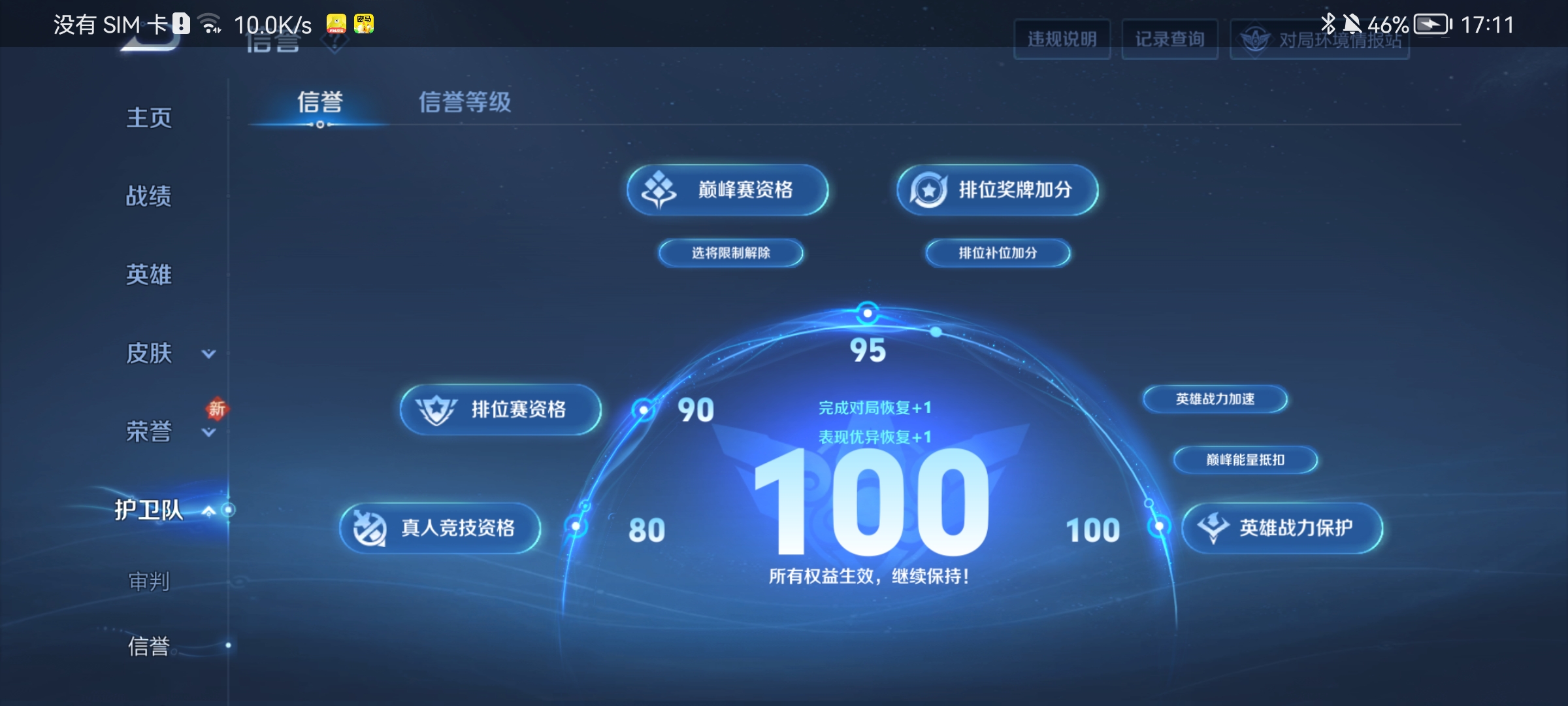Tap the 巅峰能量抵扣 label

click(1245, 460)
